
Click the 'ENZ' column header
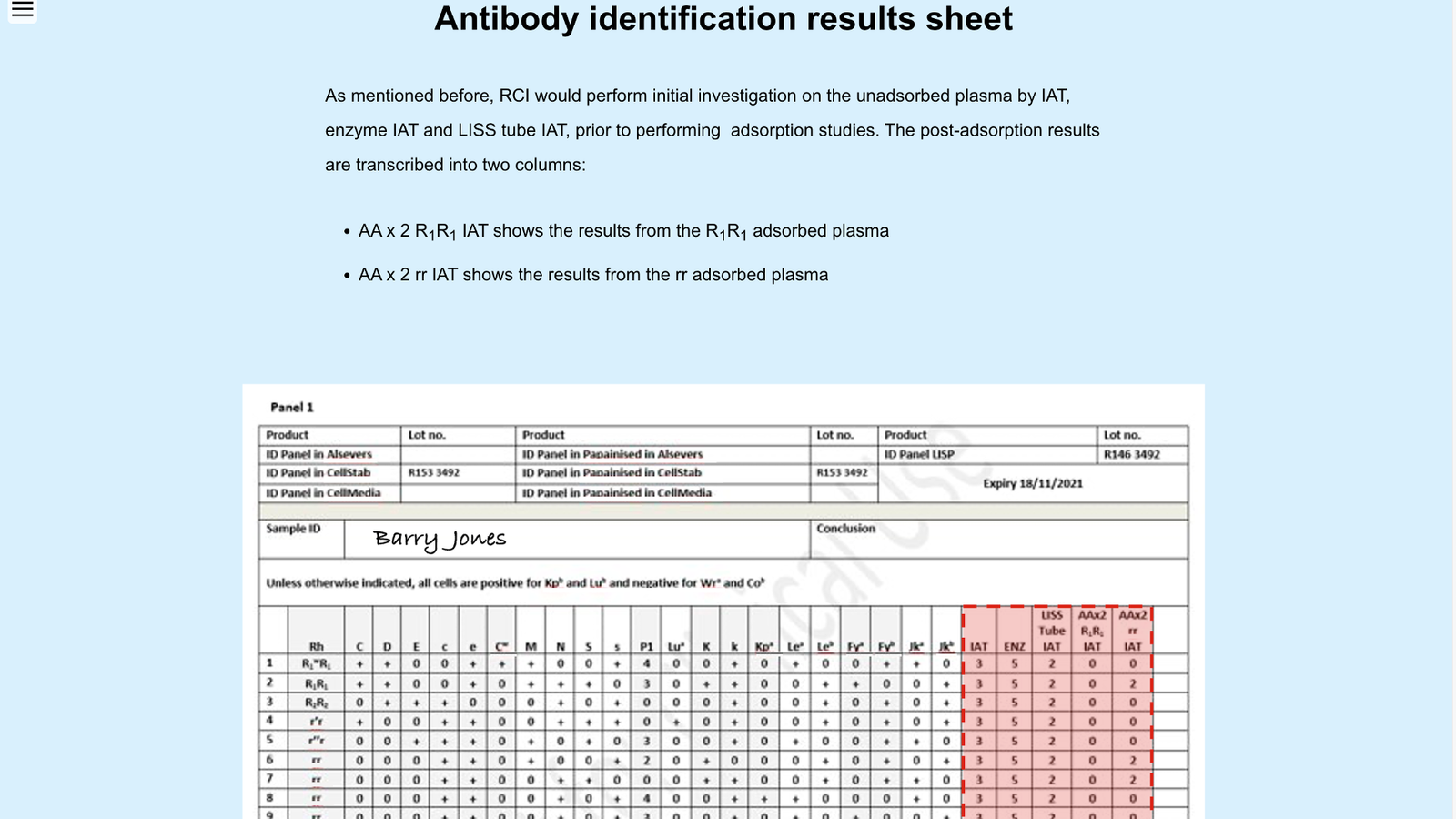[x=1014, y=646]
